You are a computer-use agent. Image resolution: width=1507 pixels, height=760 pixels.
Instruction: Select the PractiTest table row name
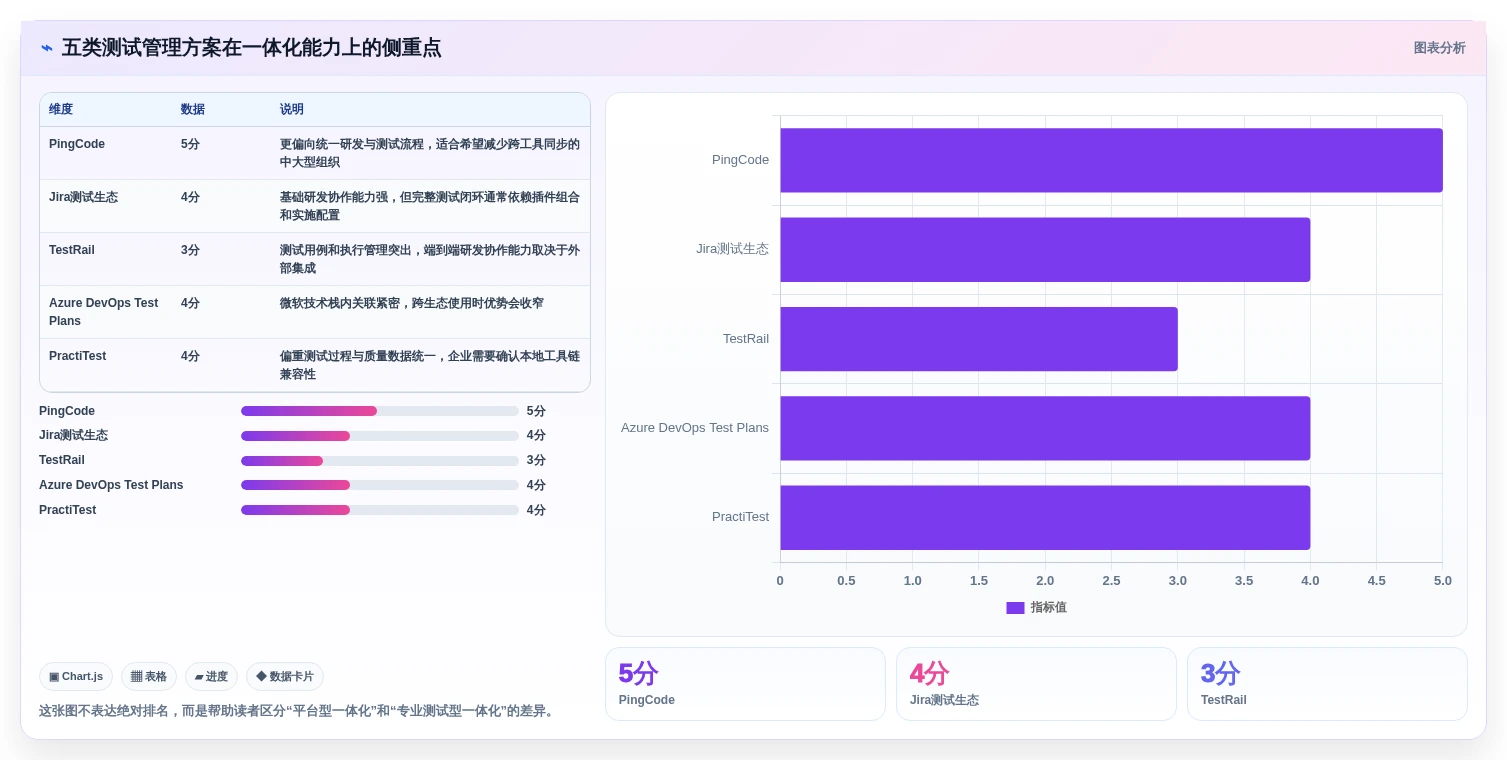(x=77, y=356)
